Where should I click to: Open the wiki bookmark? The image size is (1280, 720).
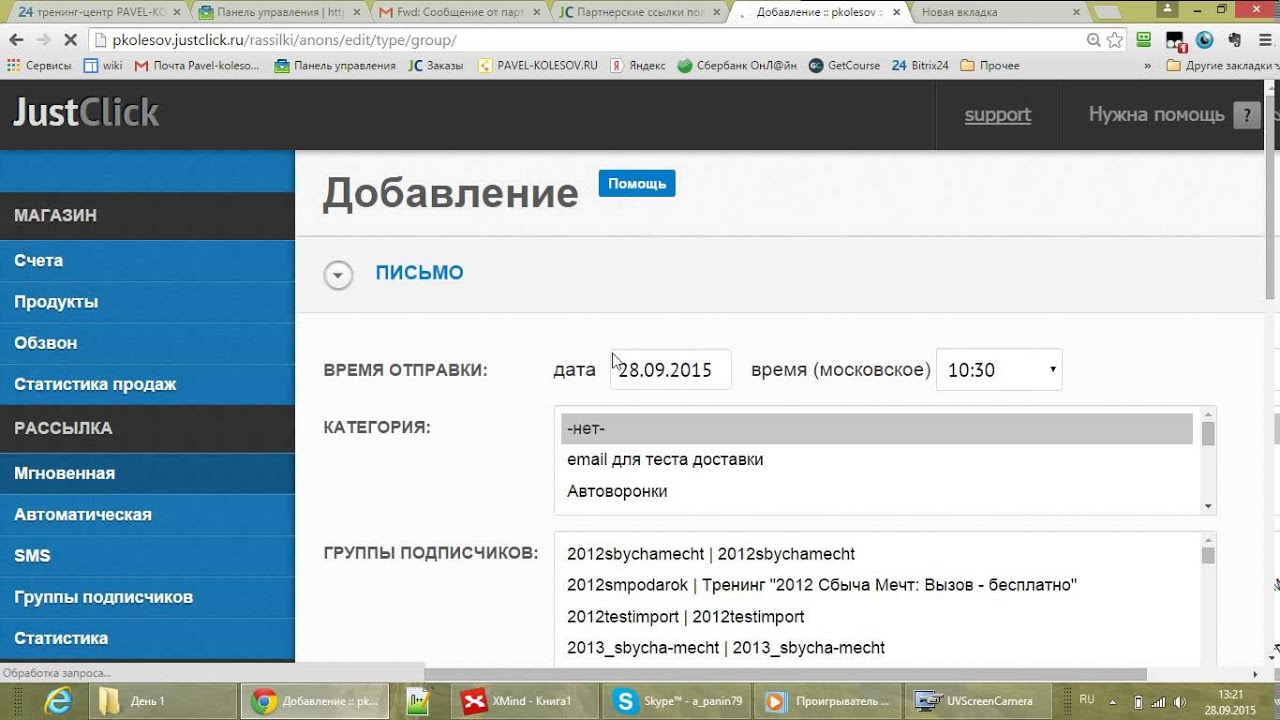(x=103, y=65)
